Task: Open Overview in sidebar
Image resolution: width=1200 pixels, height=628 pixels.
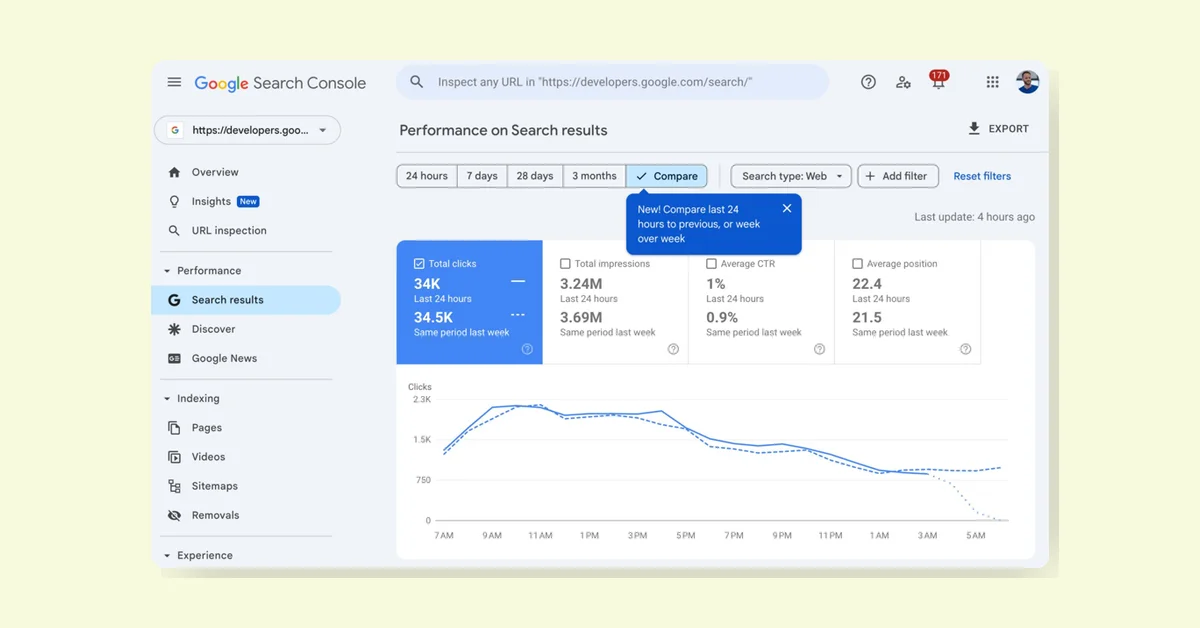Action: 215,172
